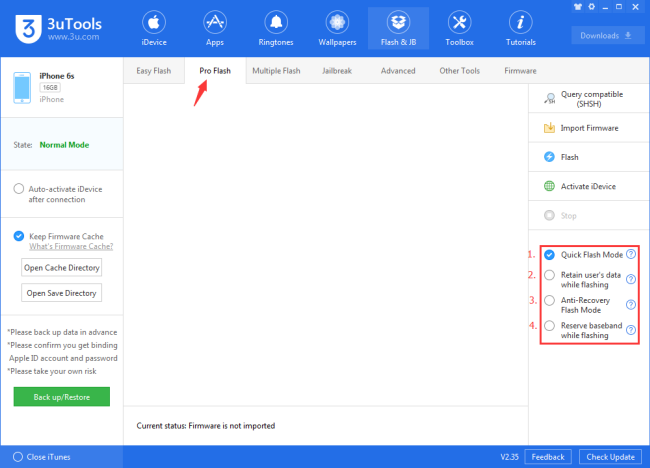
Task: Switch to the Easy Flash tab
Action: tap(154, 71)
